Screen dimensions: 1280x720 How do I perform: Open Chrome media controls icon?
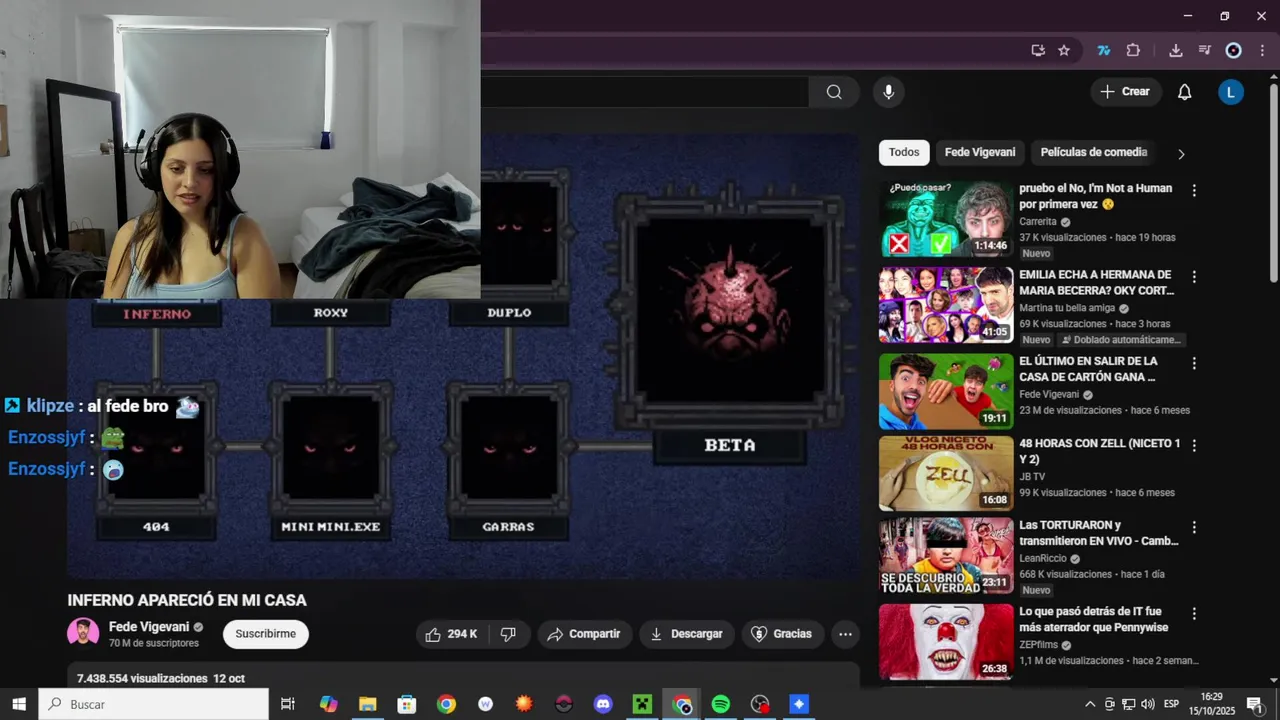[x=1204, y=51]
